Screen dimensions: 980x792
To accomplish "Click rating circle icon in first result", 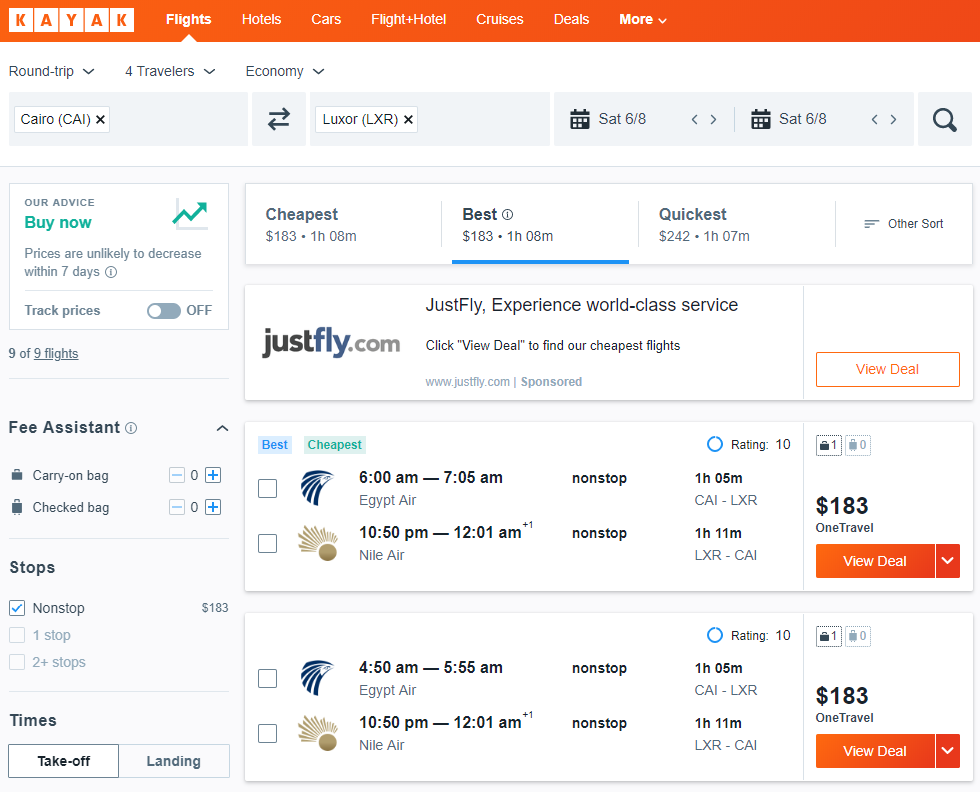I will (714, 444).
